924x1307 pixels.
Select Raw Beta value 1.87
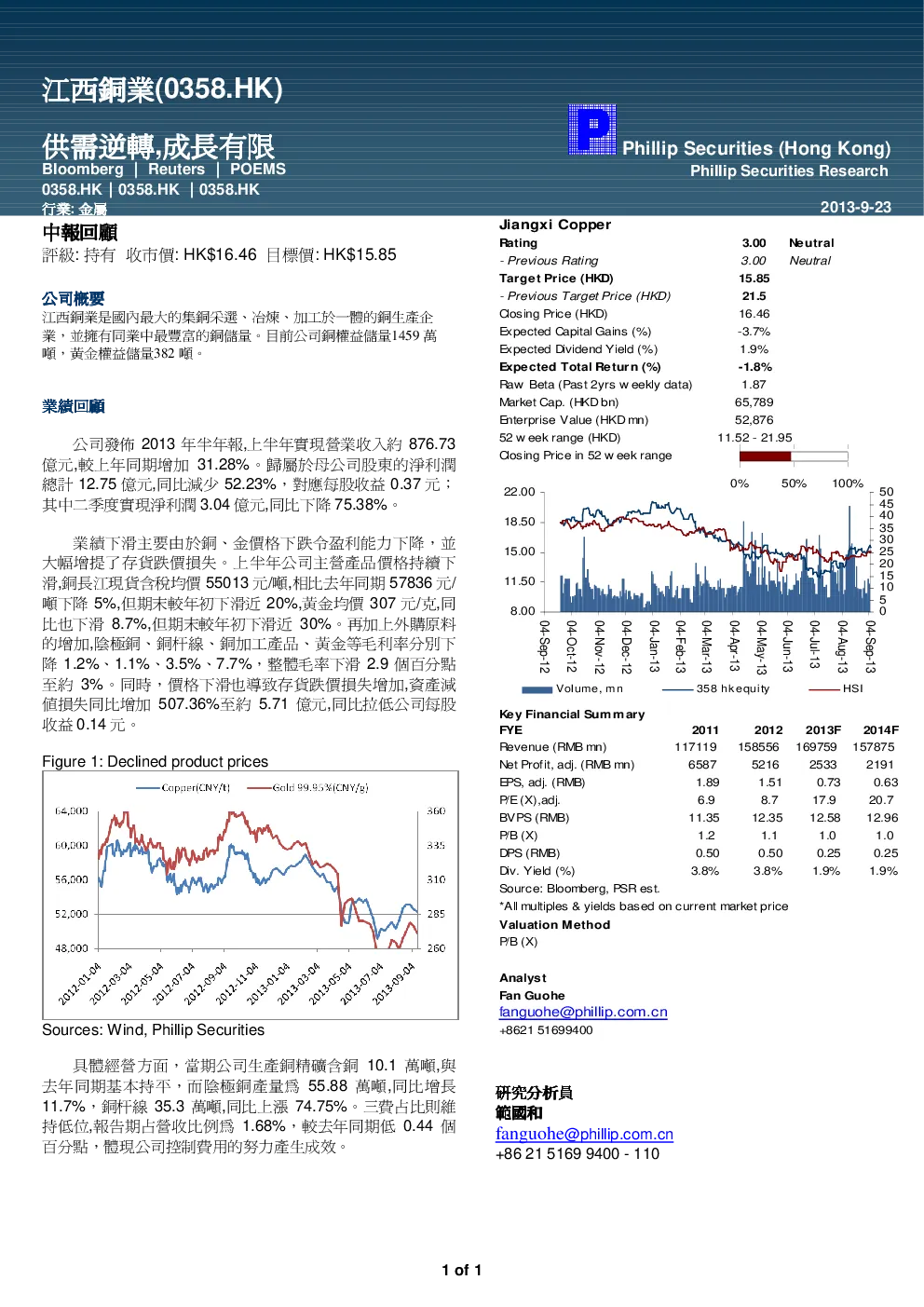(x=754, y=384)
